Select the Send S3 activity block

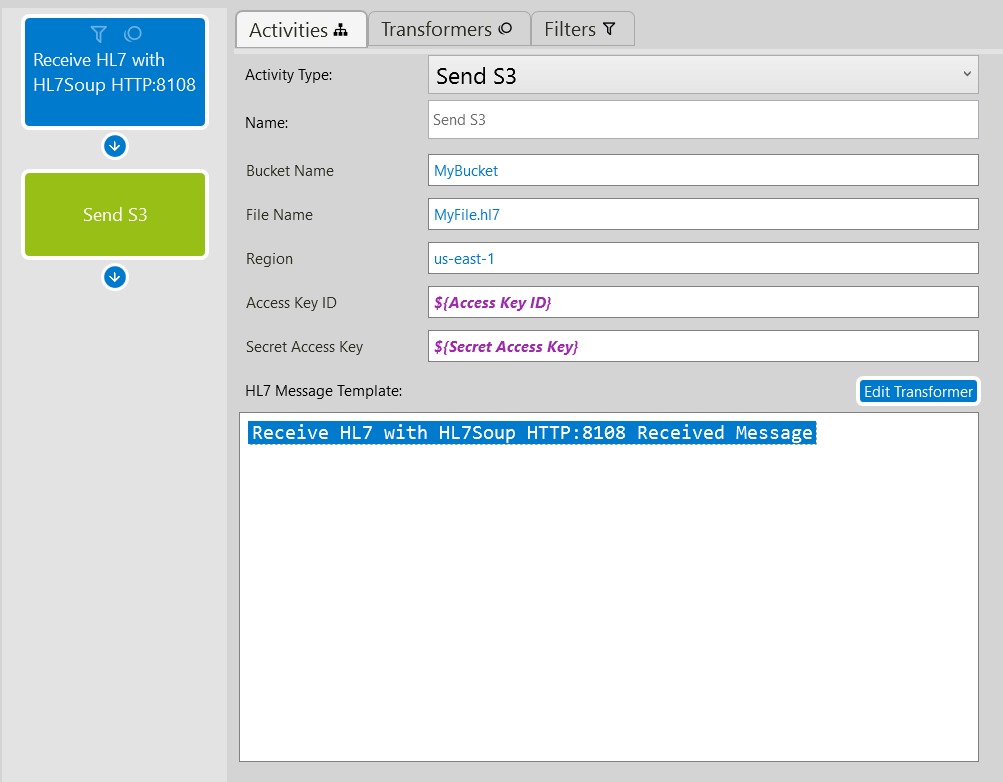(115, 214)
